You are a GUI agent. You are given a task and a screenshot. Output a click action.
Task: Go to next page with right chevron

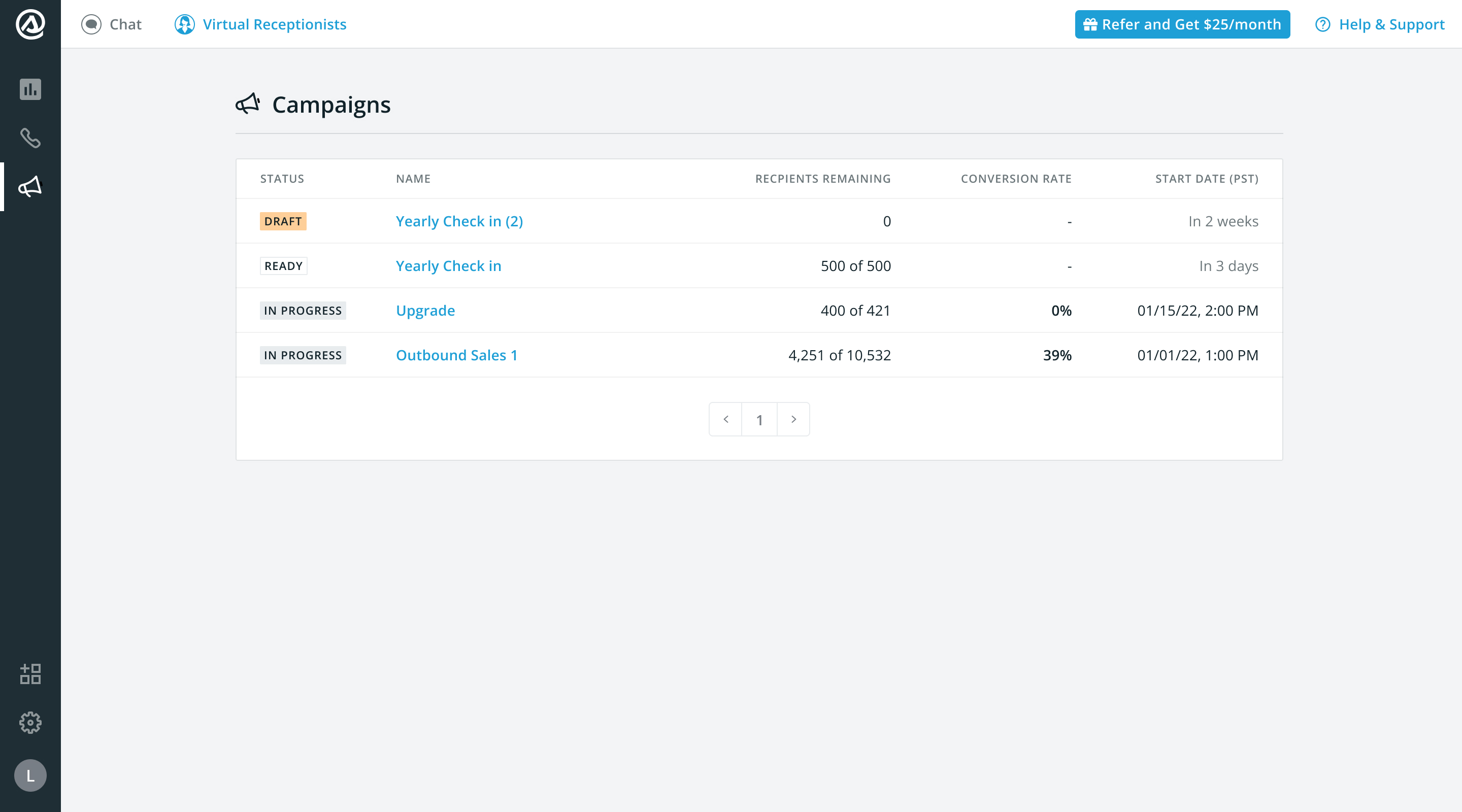[793, 419]
